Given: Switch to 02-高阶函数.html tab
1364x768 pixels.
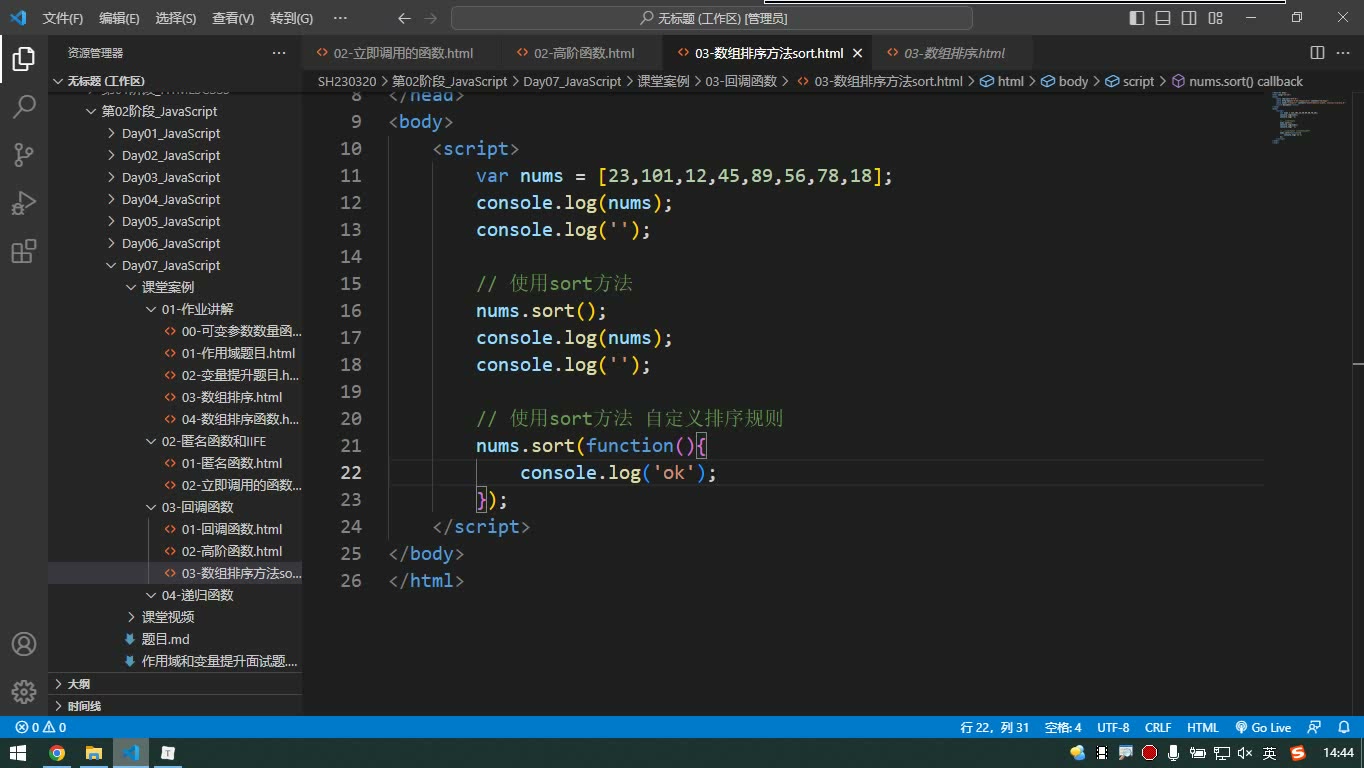Looking at the screenshot, I should [x=584, y=53].
